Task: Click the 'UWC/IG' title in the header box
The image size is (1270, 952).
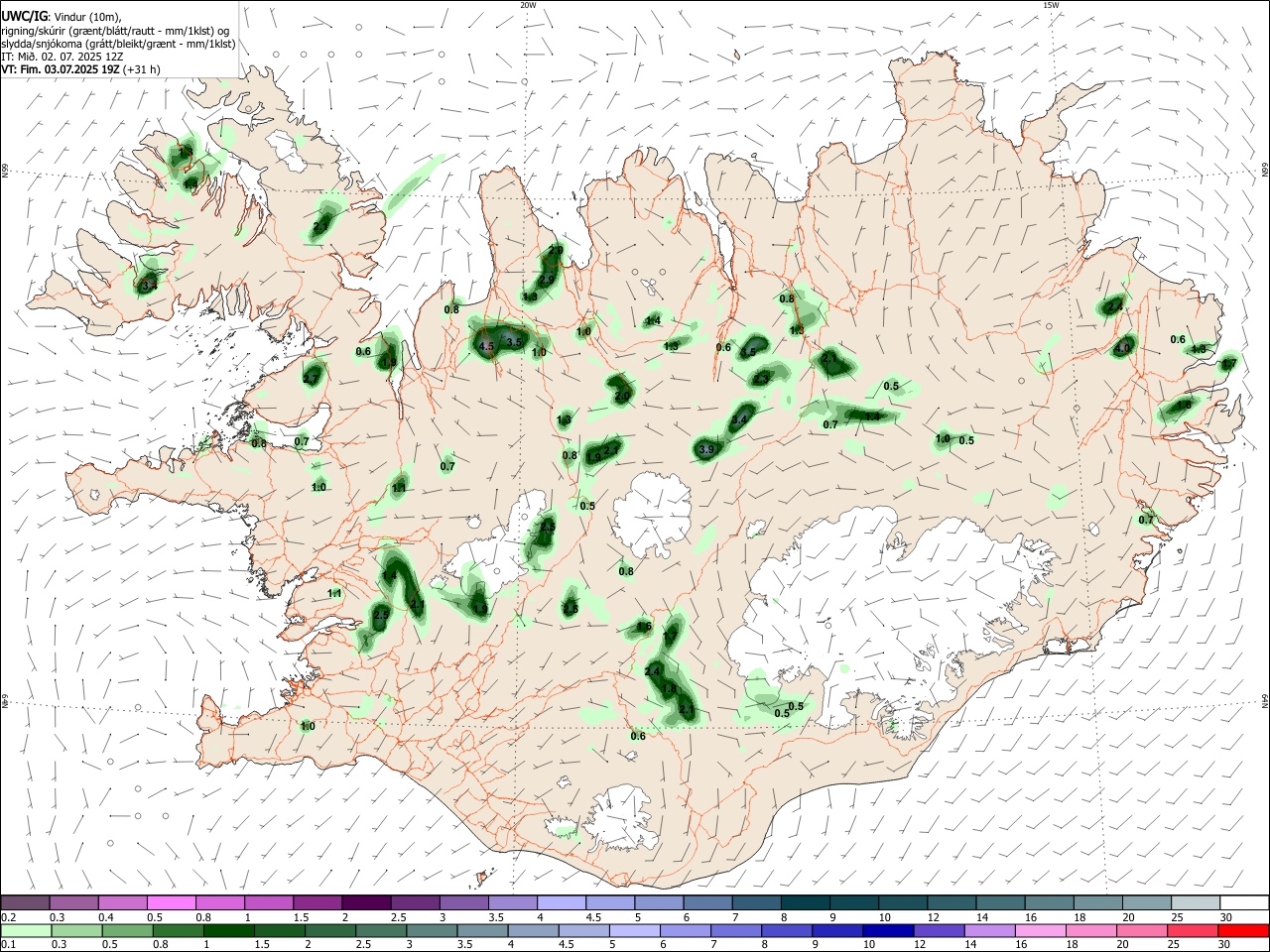Action: click(x=25, y=16)
